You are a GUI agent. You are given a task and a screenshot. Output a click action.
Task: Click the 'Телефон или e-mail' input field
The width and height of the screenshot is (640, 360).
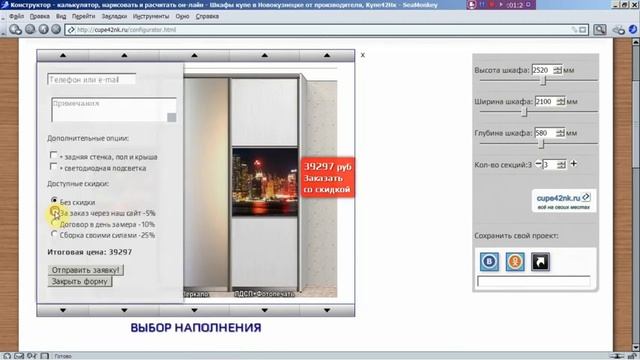pos(91,80)
